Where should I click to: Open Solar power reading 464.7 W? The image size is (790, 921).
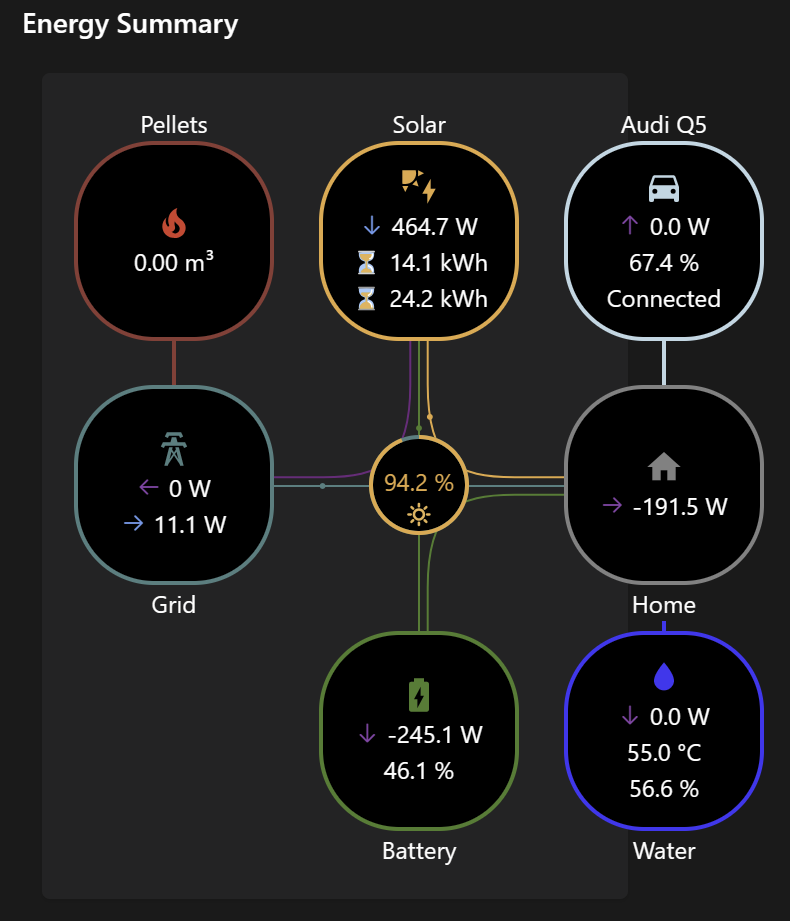pyautogui.click(x=432, y=226)
